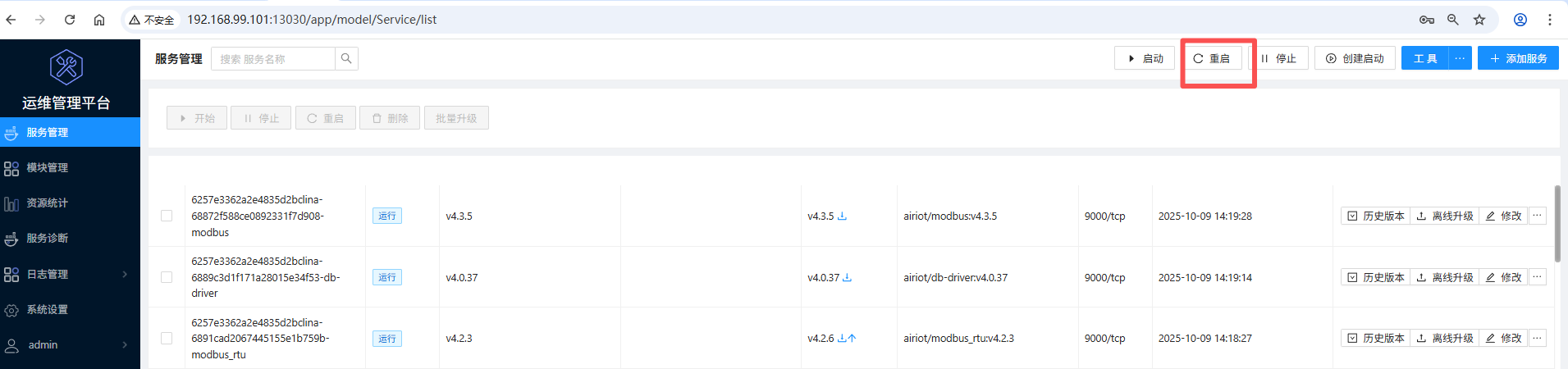Tick the modbus_rtu service row checkbox

(167, 338)
